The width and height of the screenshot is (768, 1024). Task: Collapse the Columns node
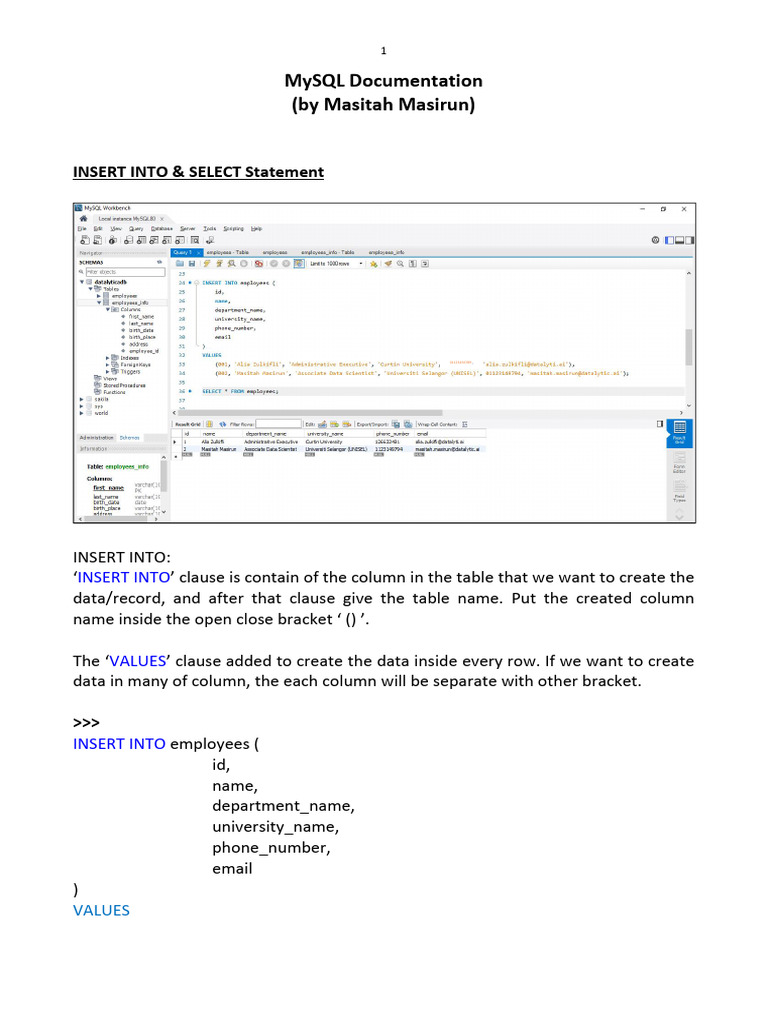click(x=108, y=310)
